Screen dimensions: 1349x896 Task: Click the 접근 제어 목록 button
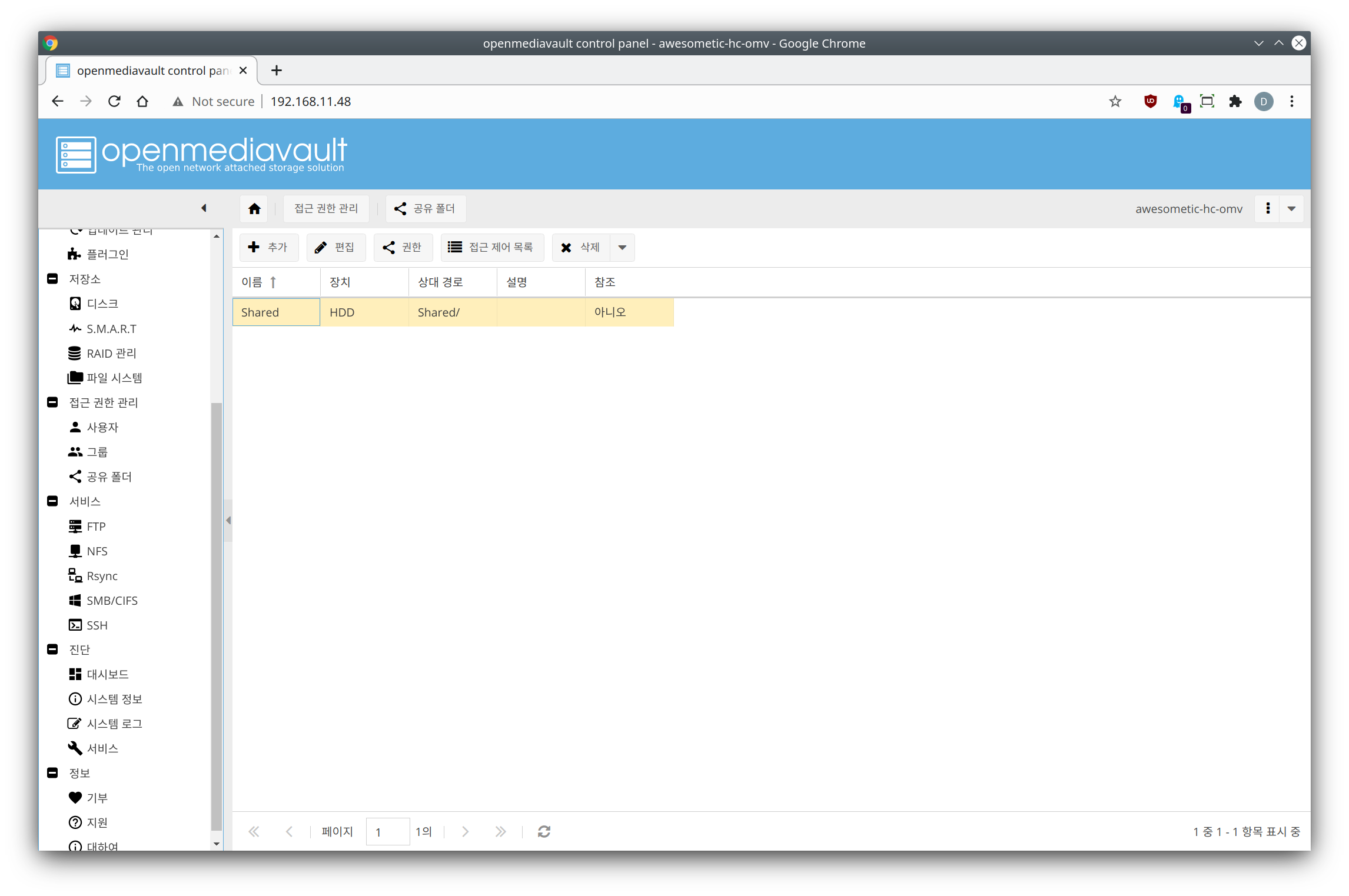[491, 248]
